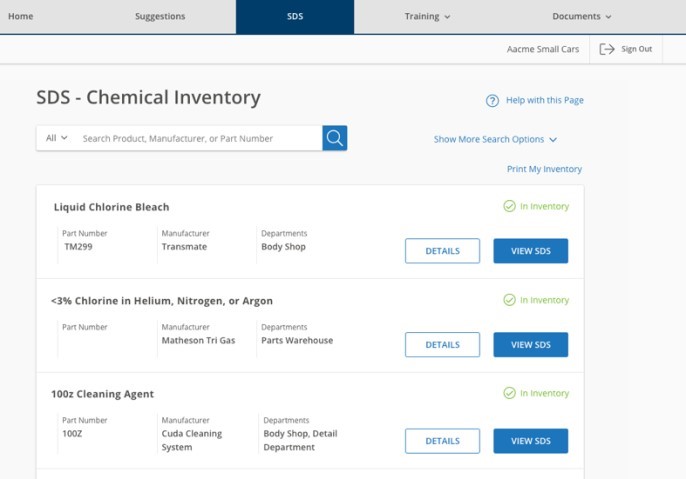
Task: Click manufacturer Matheson Tri Gas
Action: [x=198, y=340]
